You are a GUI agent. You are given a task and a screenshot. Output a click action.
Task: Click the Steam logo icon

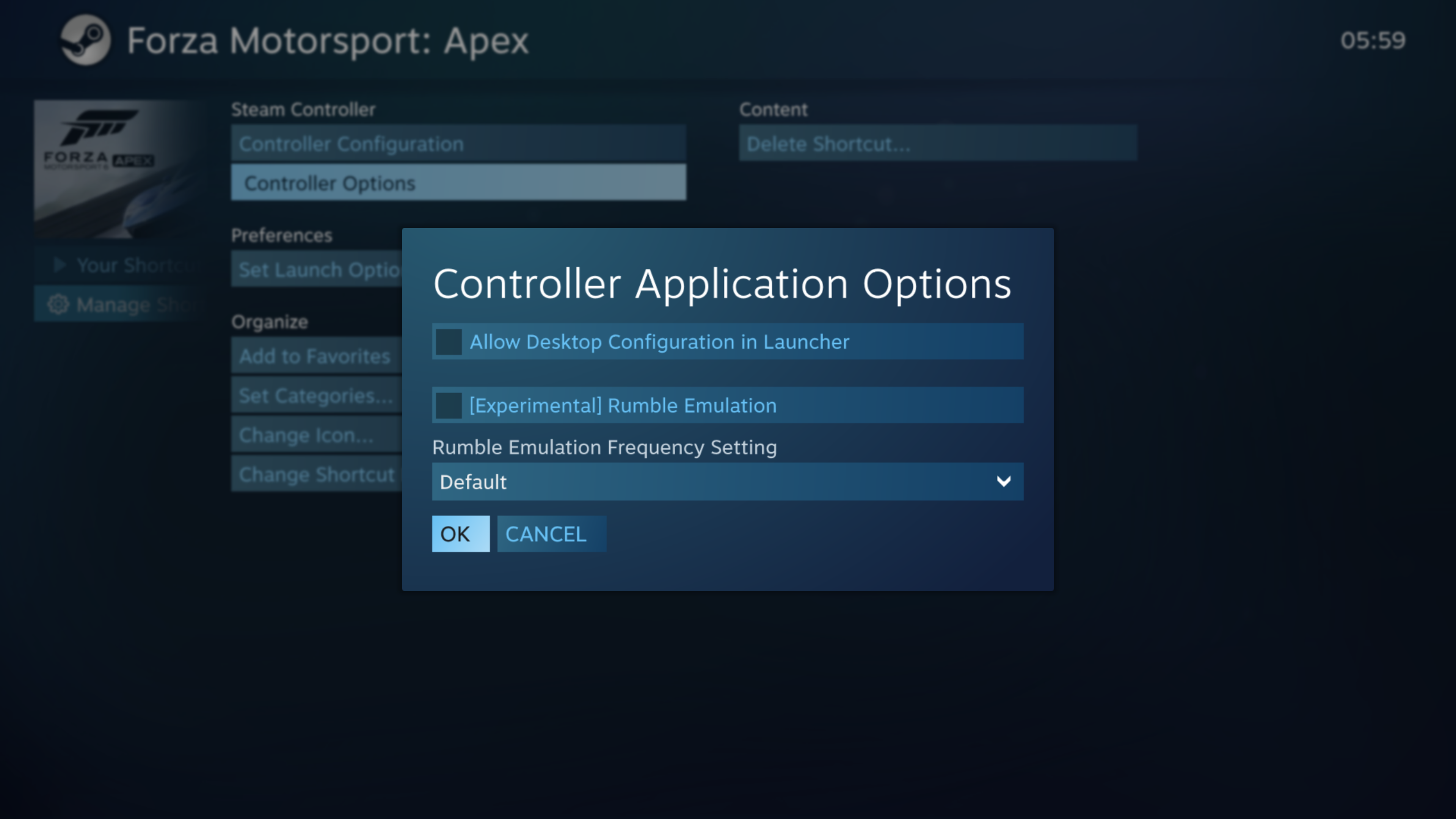click(x=85, y=40)
